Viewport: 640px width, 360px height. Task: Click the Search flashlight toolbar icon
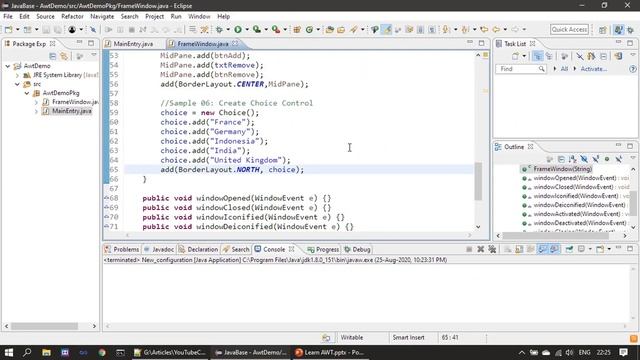tap(353, 29)
